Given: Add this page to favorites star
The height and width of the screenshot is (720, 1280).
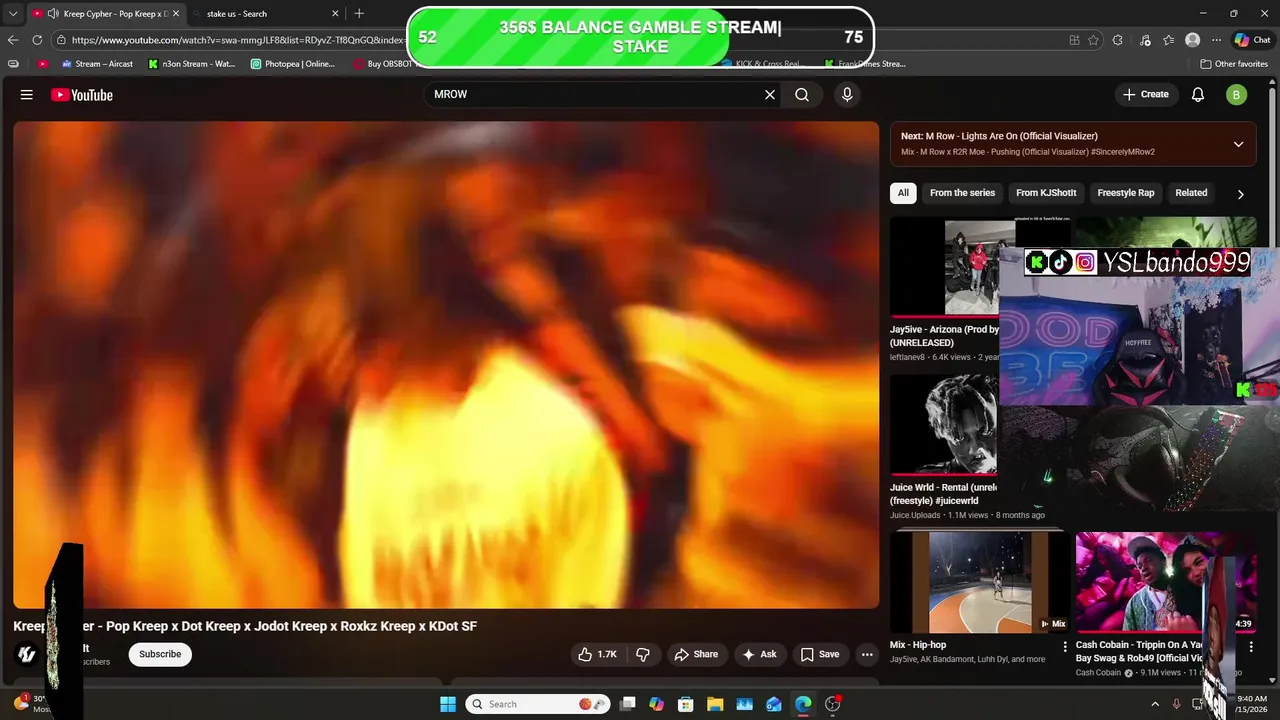Looking at the screenshot, I should point(1093,40).
